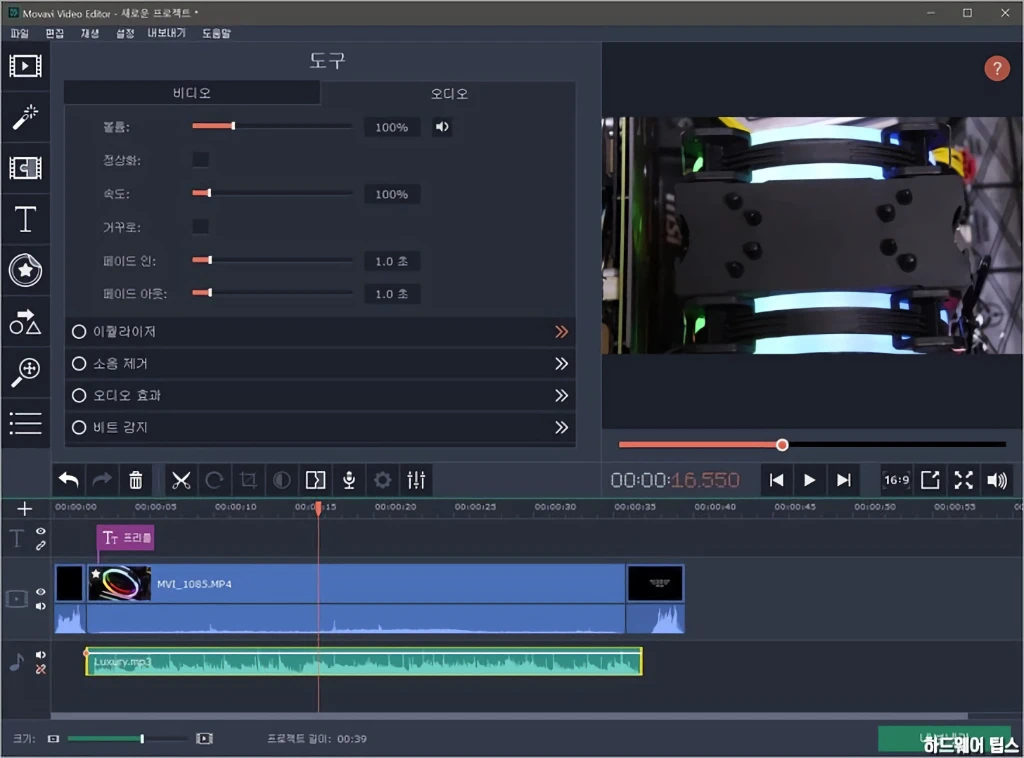Image resolution: width=1024 pixels, height=758 pixels.
Task: Open the filters magic wand panel
Action: [x=25, y=118]
